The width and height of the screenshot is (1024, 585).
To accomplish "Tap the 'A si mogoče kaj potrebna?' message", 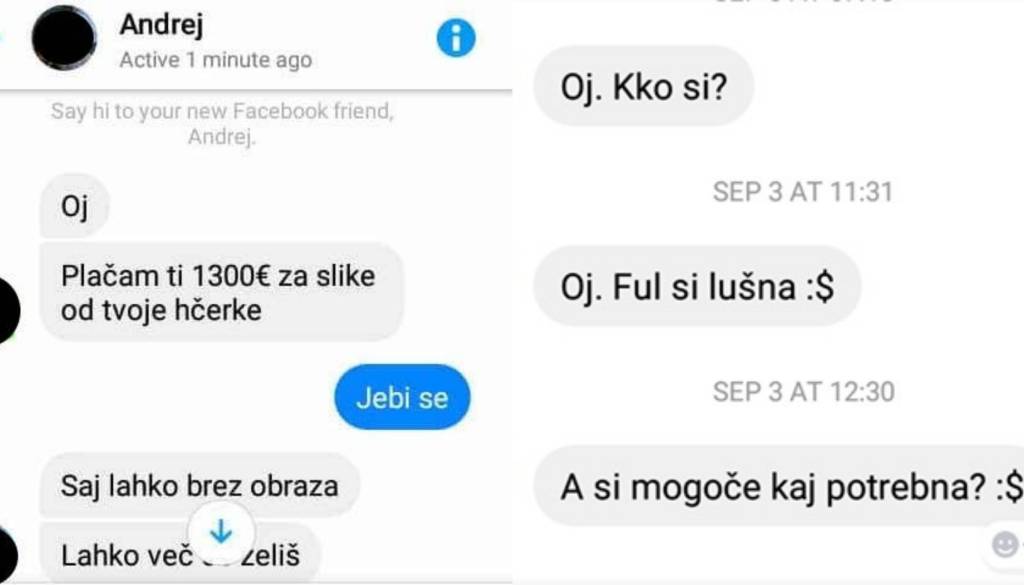I will (779, 486).
